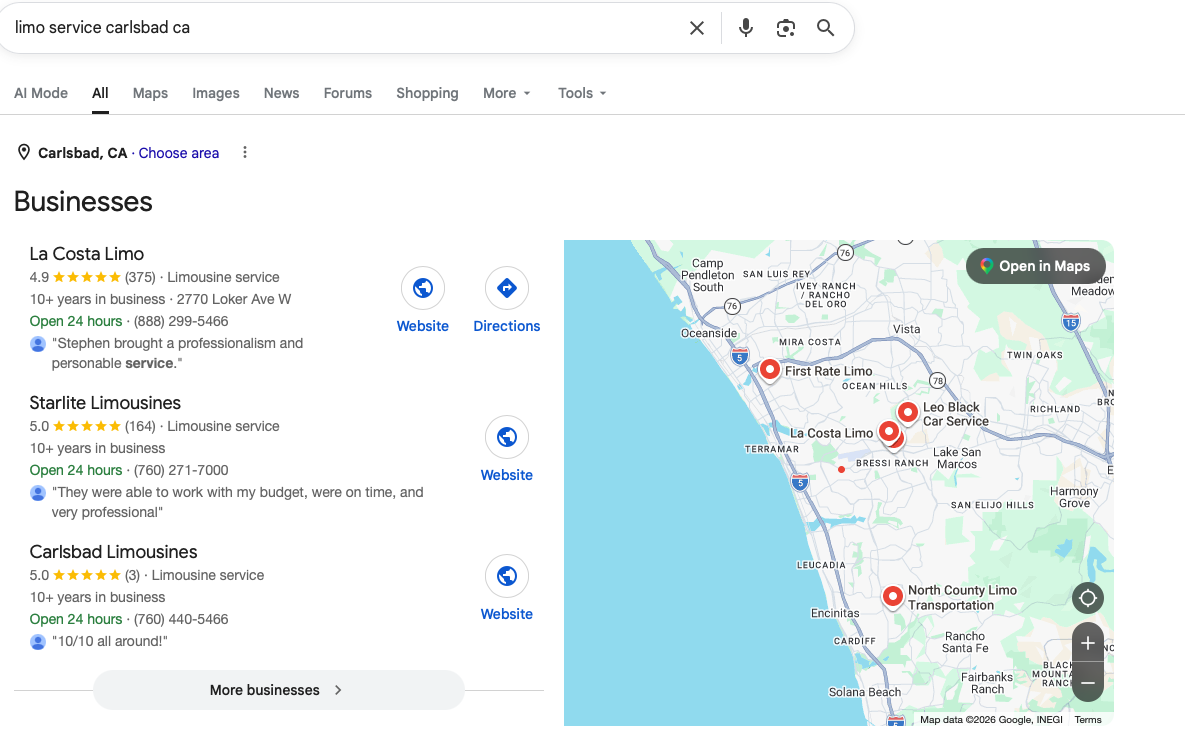Click the Interstate 15 shield on the map
The height and width of the screenshot is (730, 1185).
(x=1071, y=322)
